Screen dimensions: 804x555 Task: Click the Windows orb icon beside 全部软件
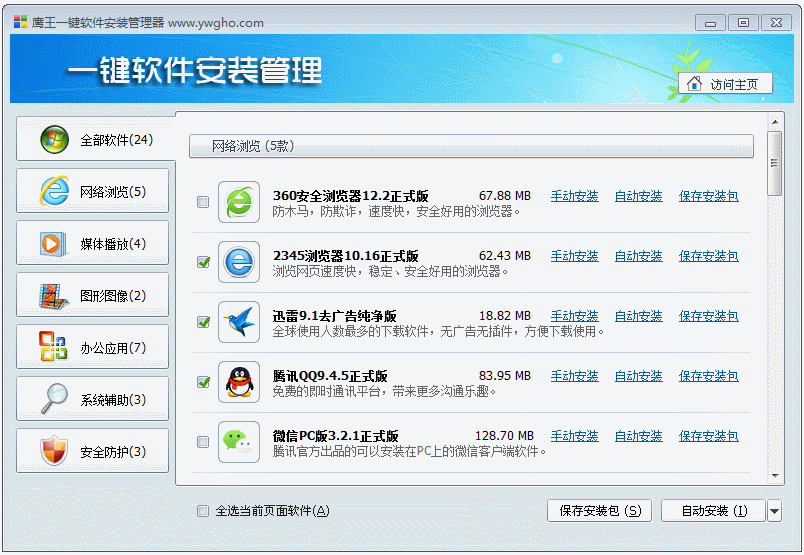[x=54, y=140]
